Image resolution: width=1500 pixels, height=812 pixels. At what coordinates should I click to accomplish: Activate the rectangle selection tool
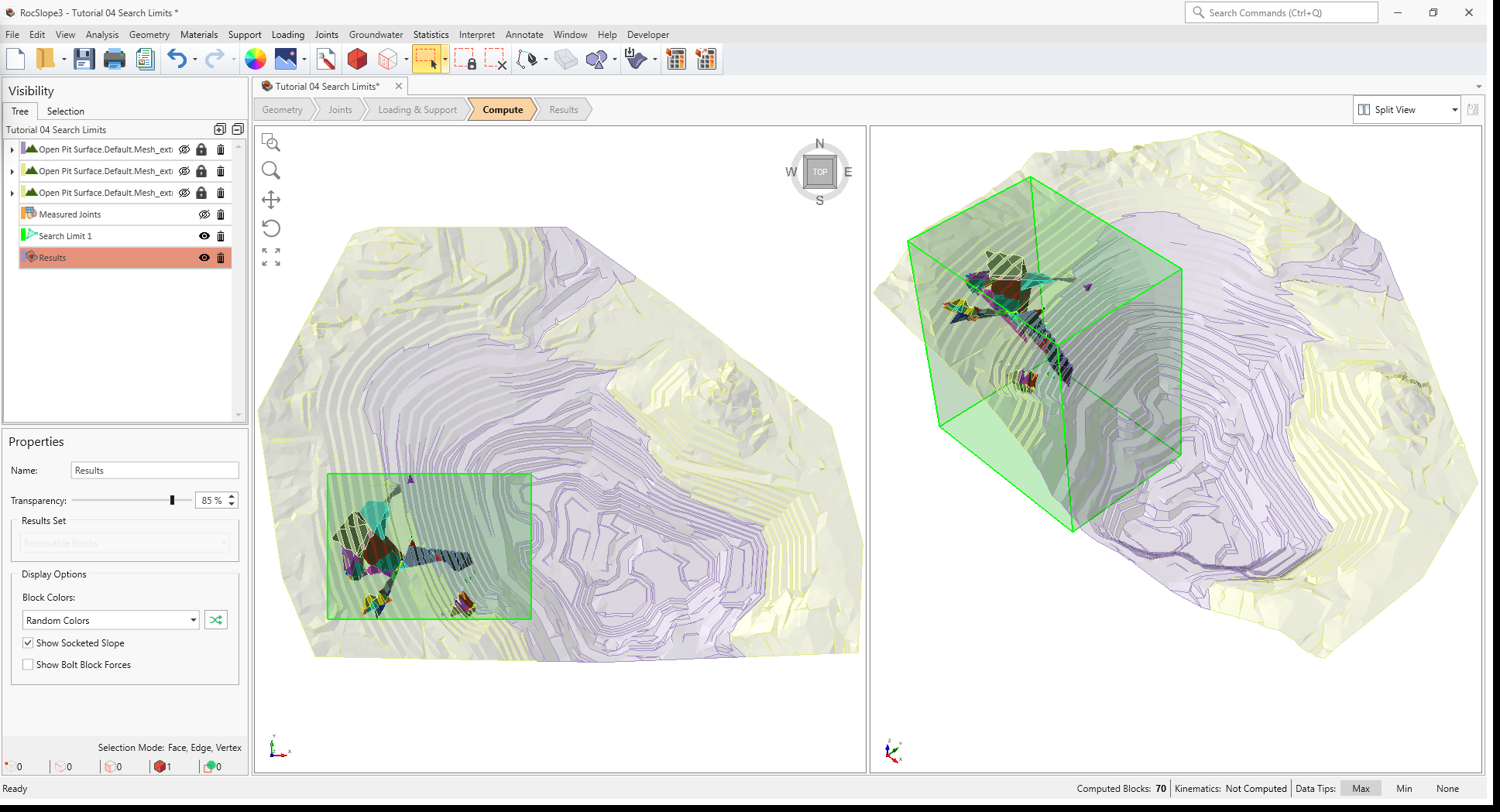click(426, 59)
